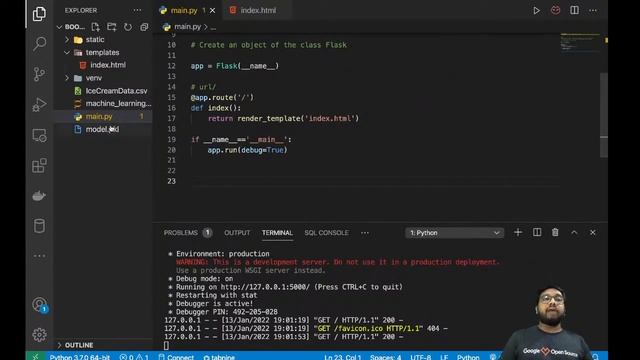
Task: Open the SQL CONSOLE panel tab
Action: pos(326,233)
